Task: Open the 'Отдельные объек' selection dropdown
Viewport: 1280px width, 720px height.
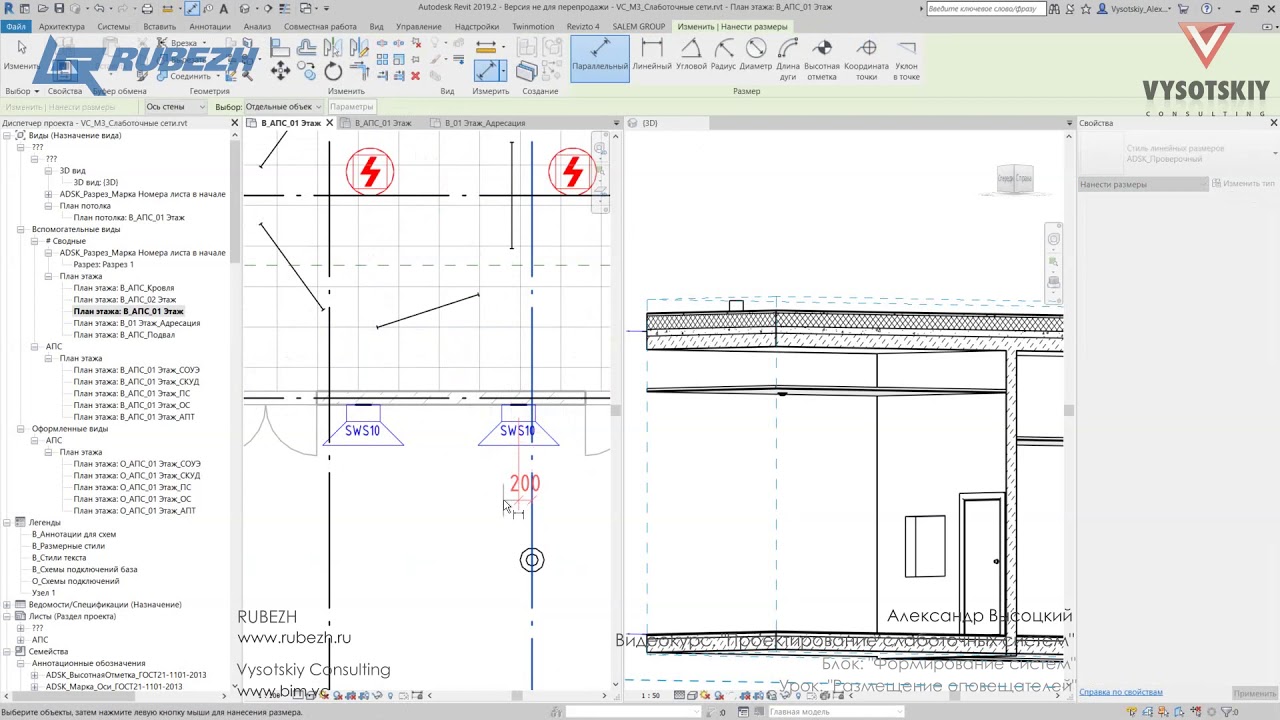Action: pyautogui.click(x=284, y=107)
